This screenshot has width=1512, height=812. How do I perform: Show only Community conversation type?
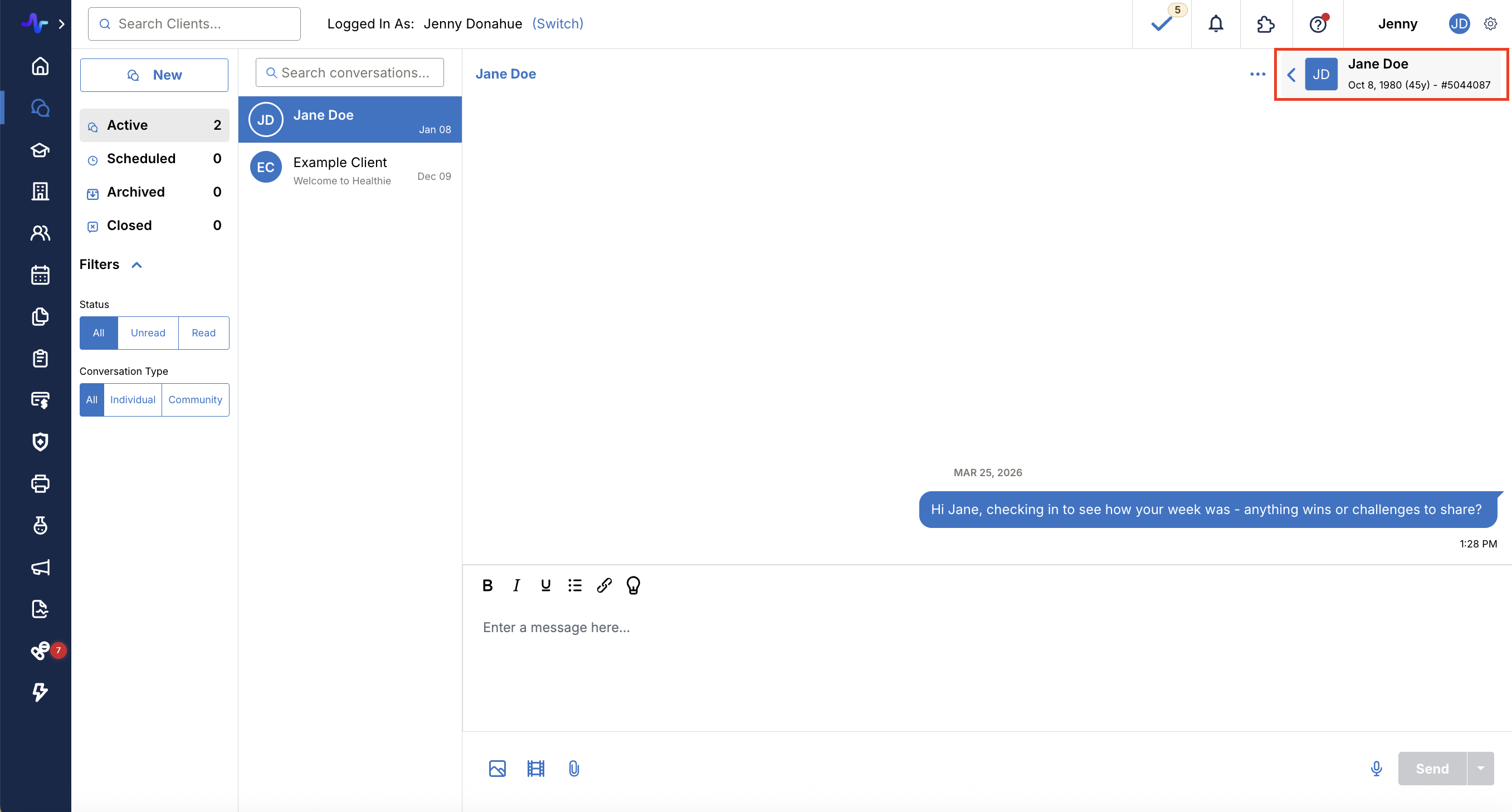tap(195, 399)
